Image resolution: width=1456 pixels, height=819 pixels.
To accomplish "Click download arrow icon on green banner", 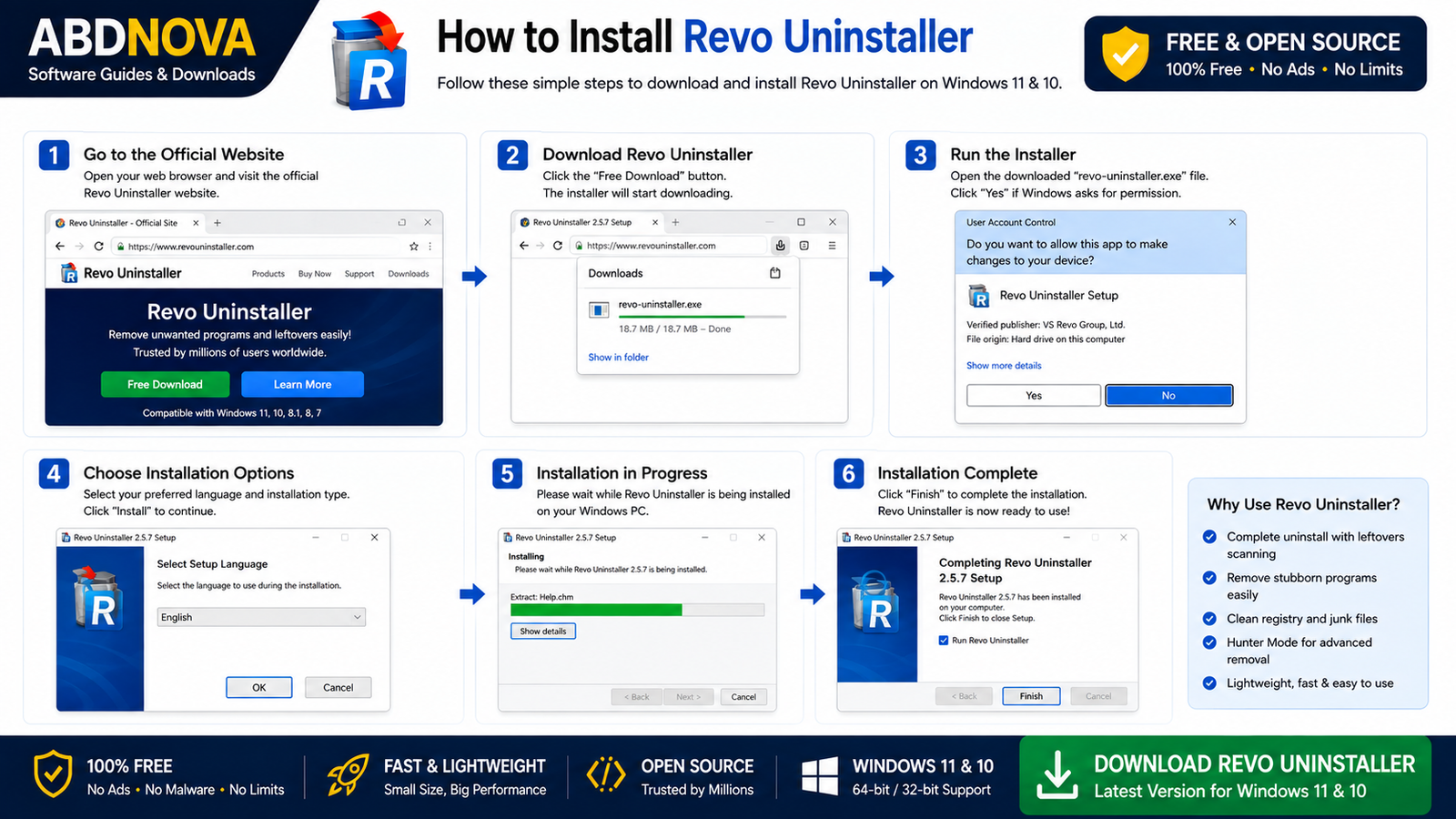I will [x=1057, y=774].
